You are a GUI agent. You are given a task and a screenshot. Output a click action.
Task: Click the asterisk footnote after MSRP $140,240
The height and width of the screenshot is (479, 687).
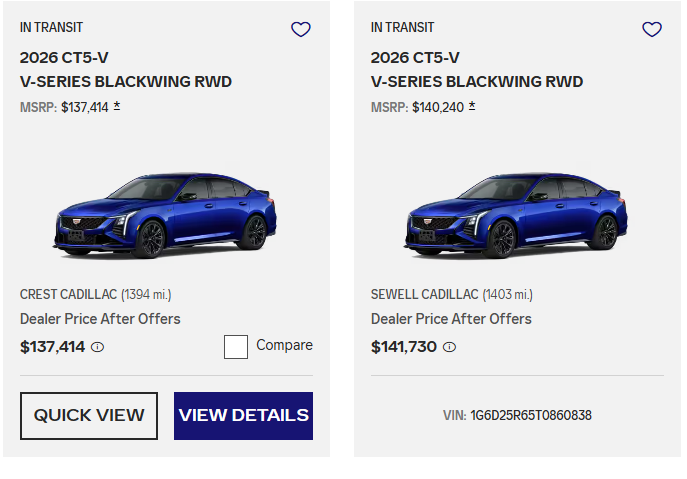(472, 105)
